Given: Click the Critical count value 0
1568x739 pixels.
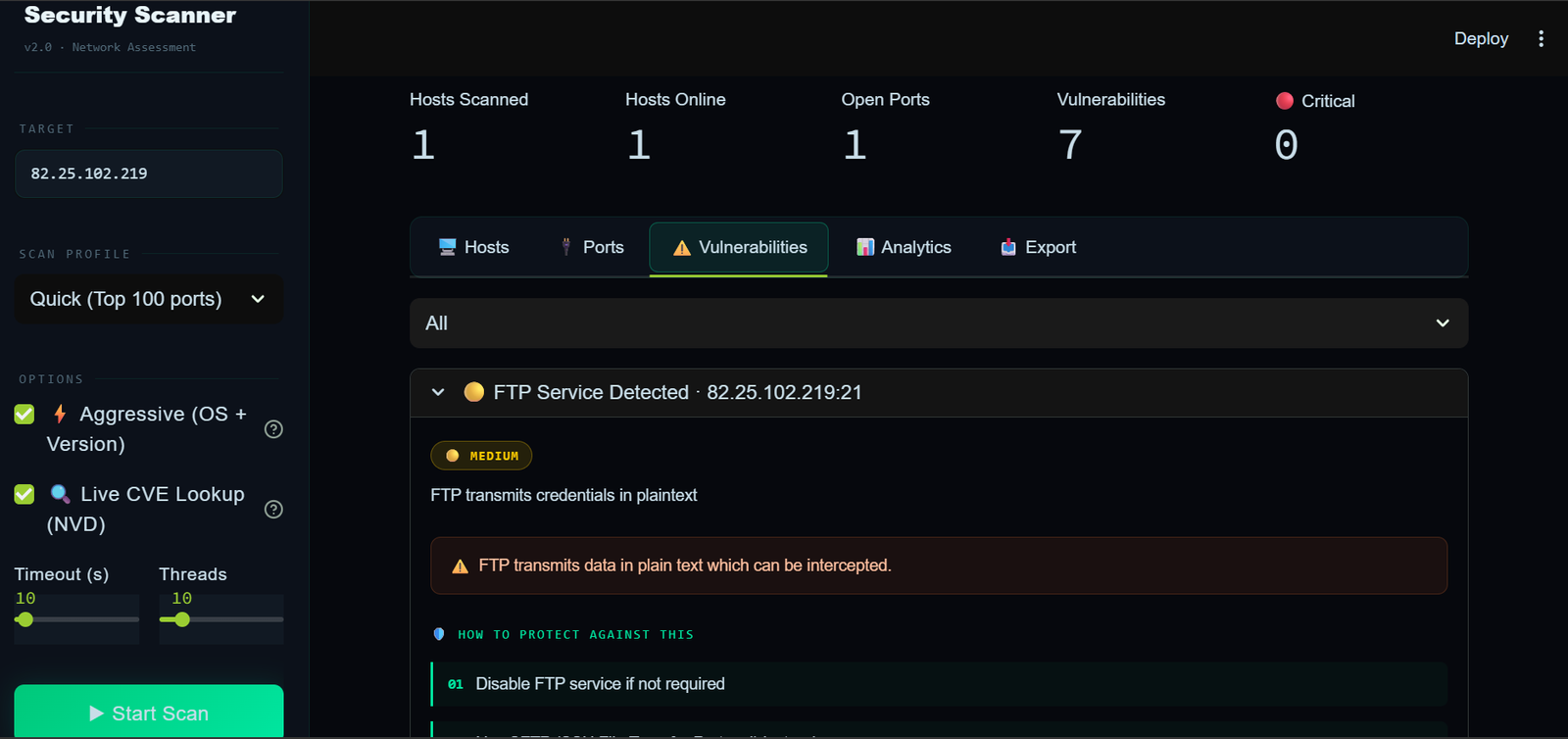Looking at the screenshot, I should click(x=1286, y=145).
